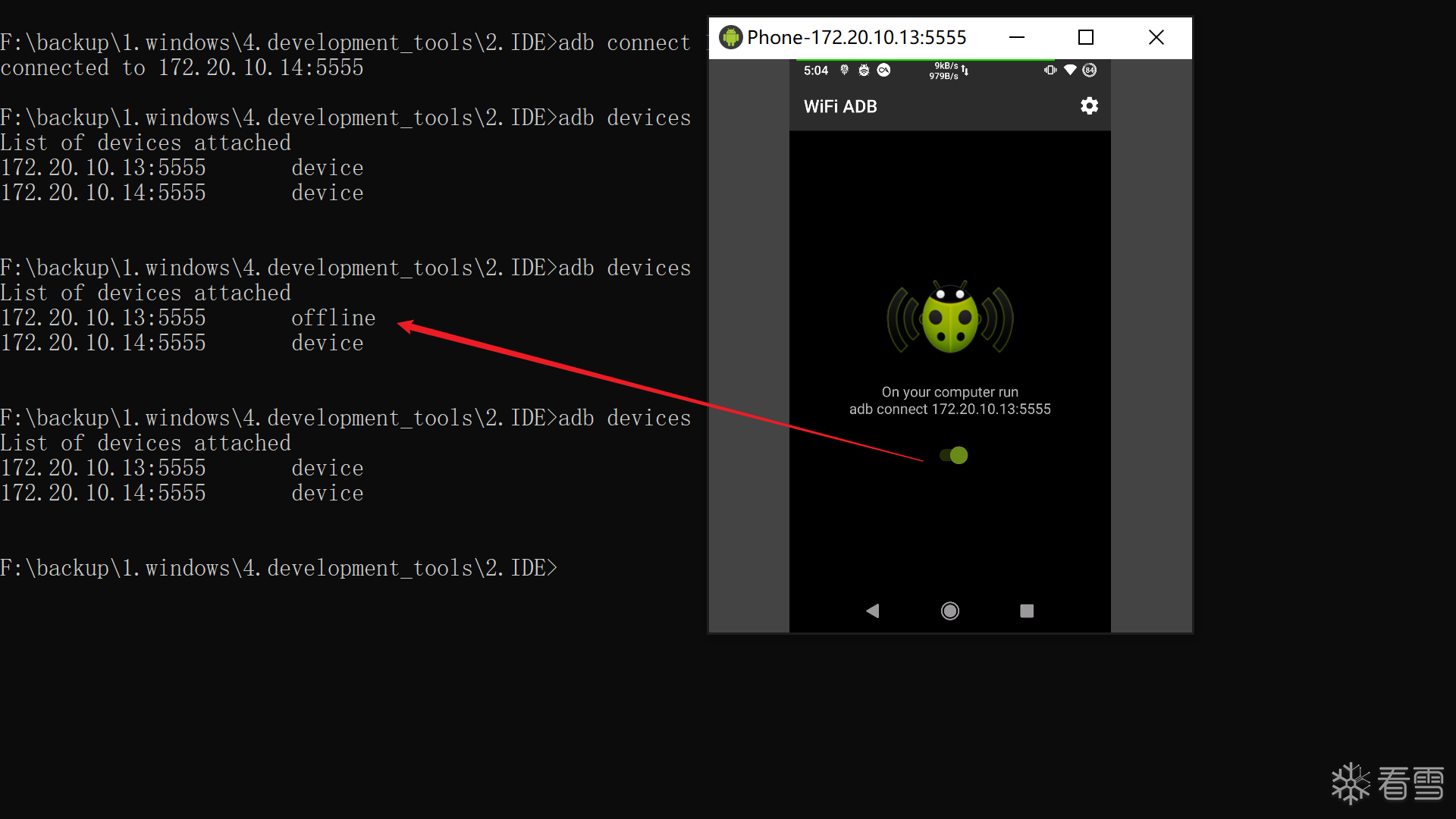Click the vibrate mode status icon

[x=1050, y=70]
